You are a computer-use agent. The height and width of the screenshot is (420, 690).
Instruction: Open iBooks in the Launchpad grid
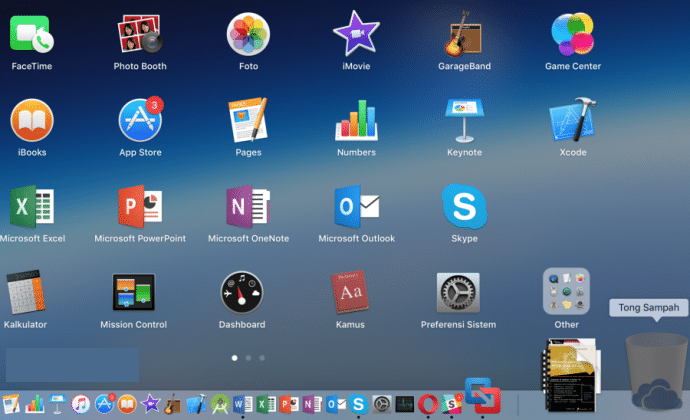[32, 120]
